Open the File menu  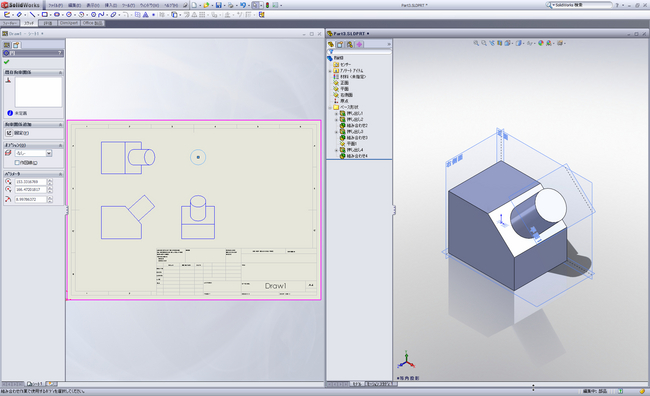[x=56, y=5]
